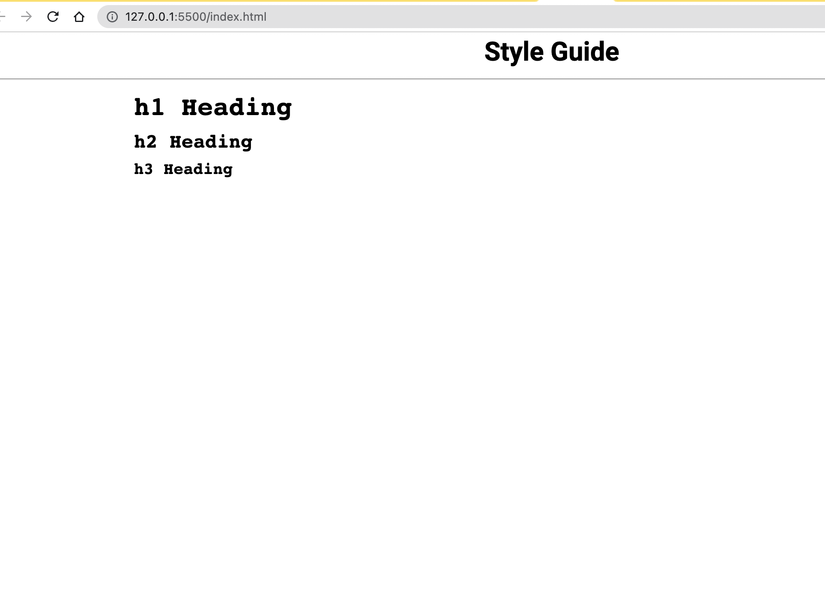Click the Style Guide page title
825x606 pixels.
[551, 52]
